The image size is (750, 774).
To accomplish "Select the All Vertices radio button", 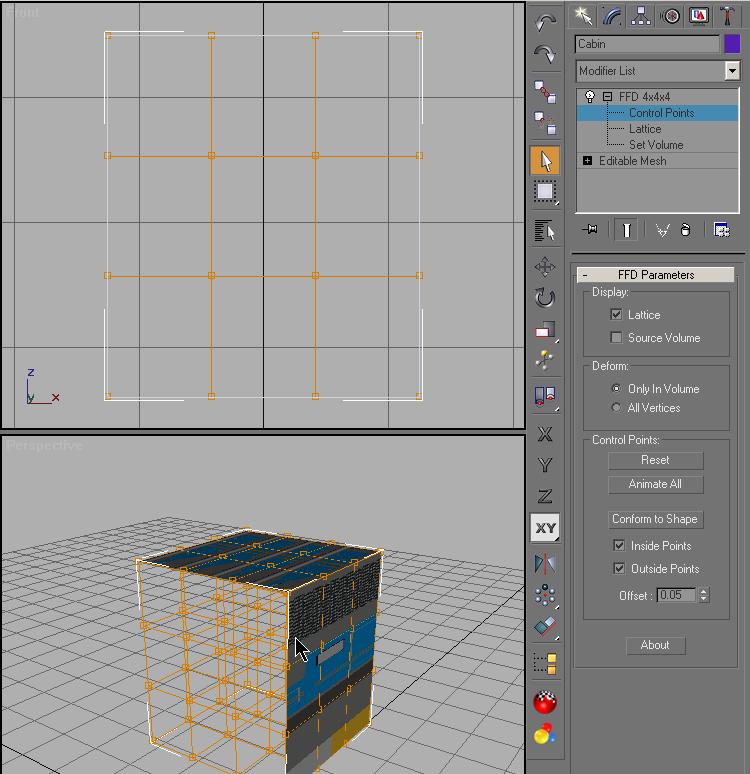I will [616, 408].
